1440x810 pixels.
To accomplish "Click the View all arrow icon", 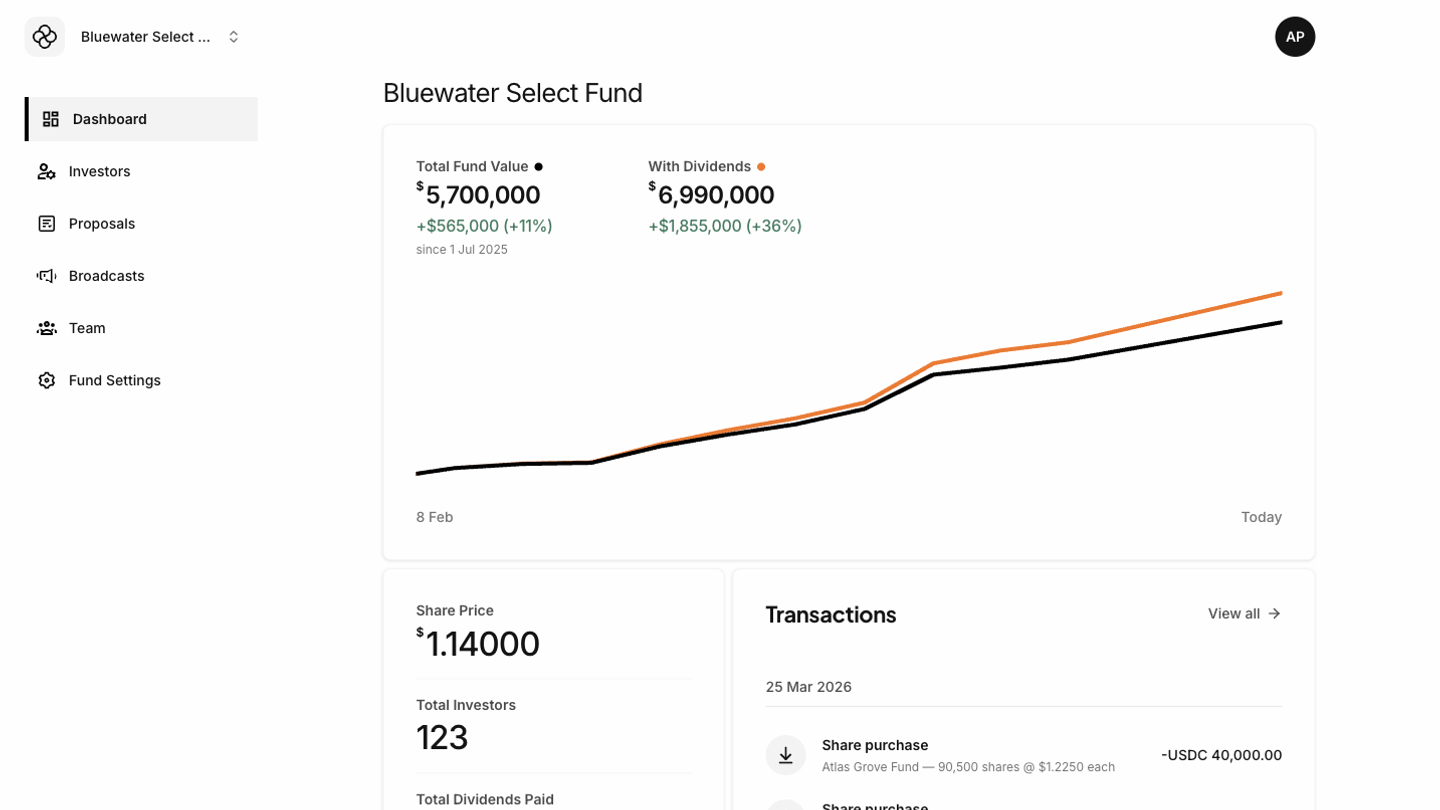I will [1274, 613].
